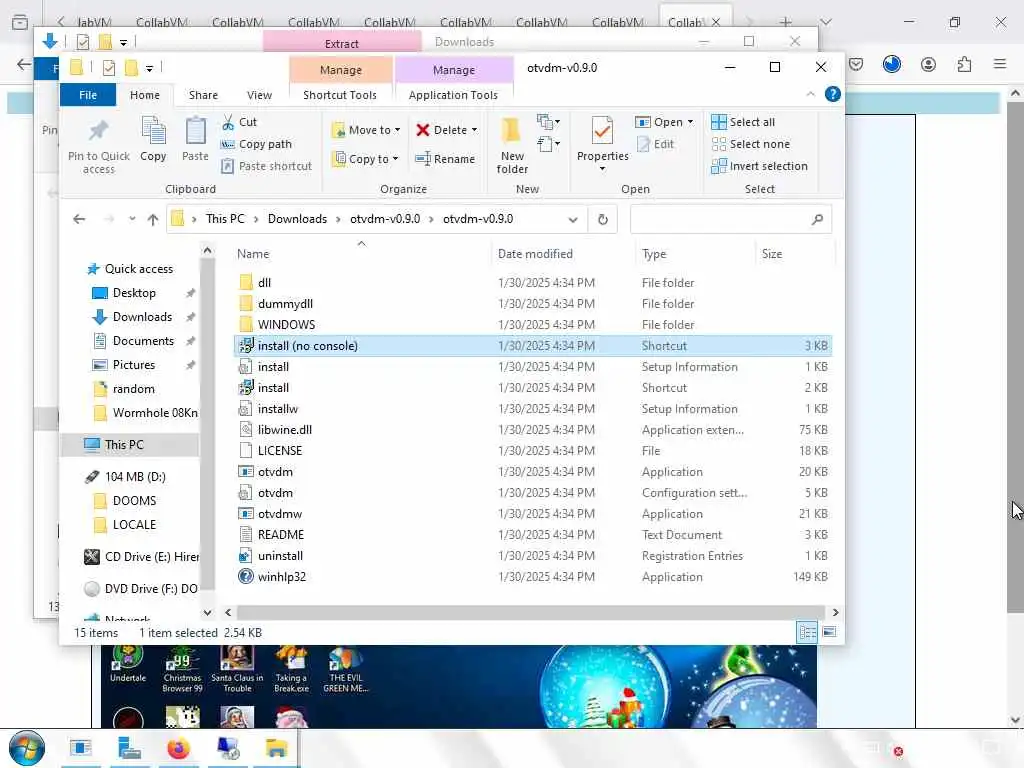Viewport: 1024px width, 768px height.
Task: Click the horizontal scrollbar track
Action: (x=531, y=613)
